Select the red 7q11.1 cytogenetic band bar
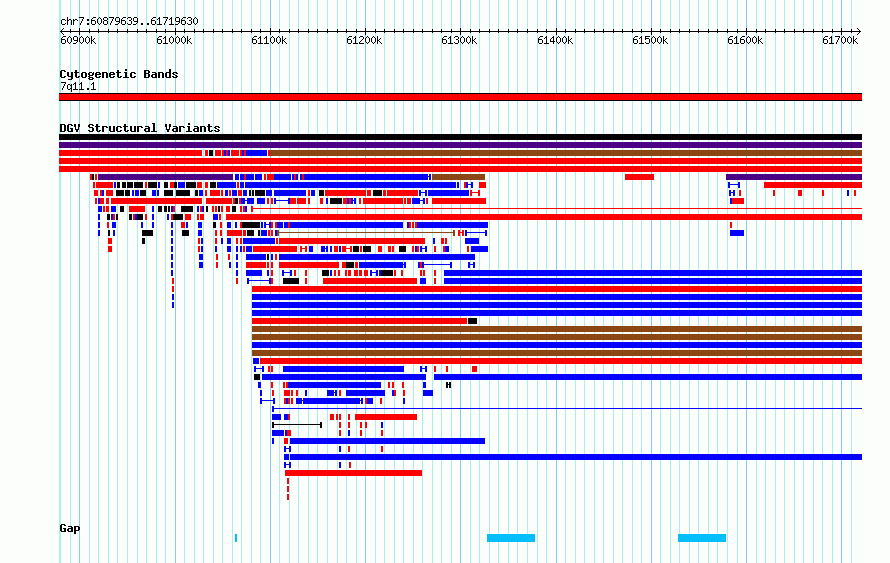The image size is (890, 563). pos(460,97)
